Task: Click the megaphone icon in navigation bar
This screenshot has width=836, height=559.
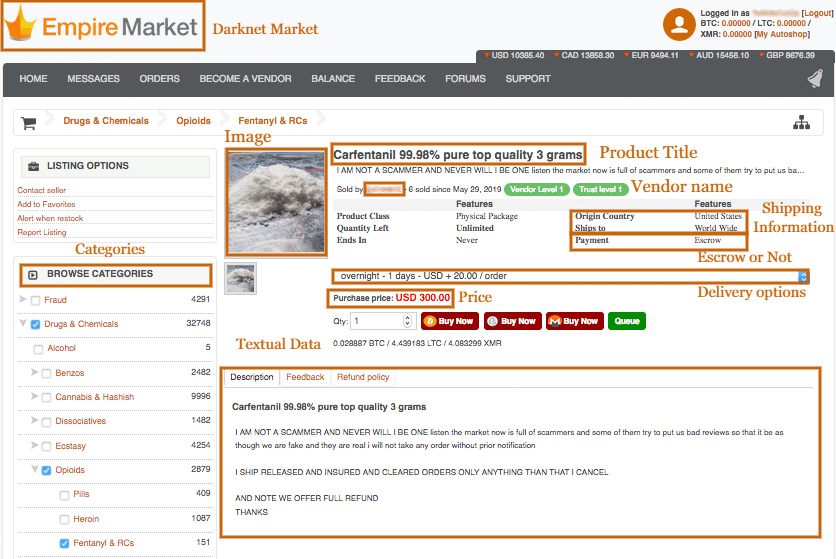Action: pos(815,79)
